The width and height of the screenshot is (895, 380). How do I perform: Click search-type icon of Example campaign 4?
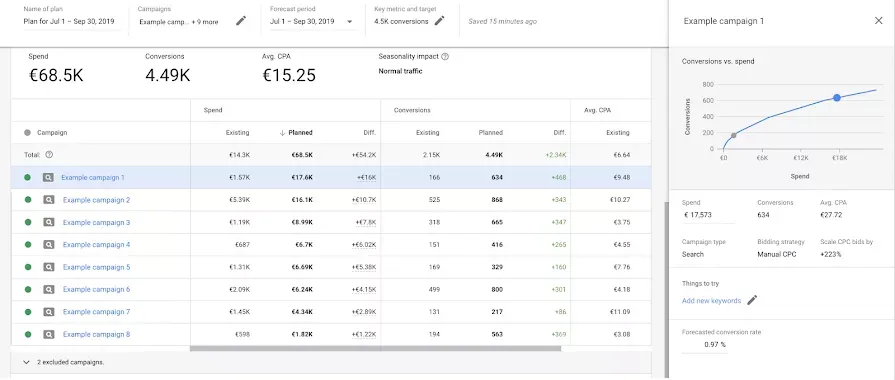pyautogui.click(x=49, y=245)
